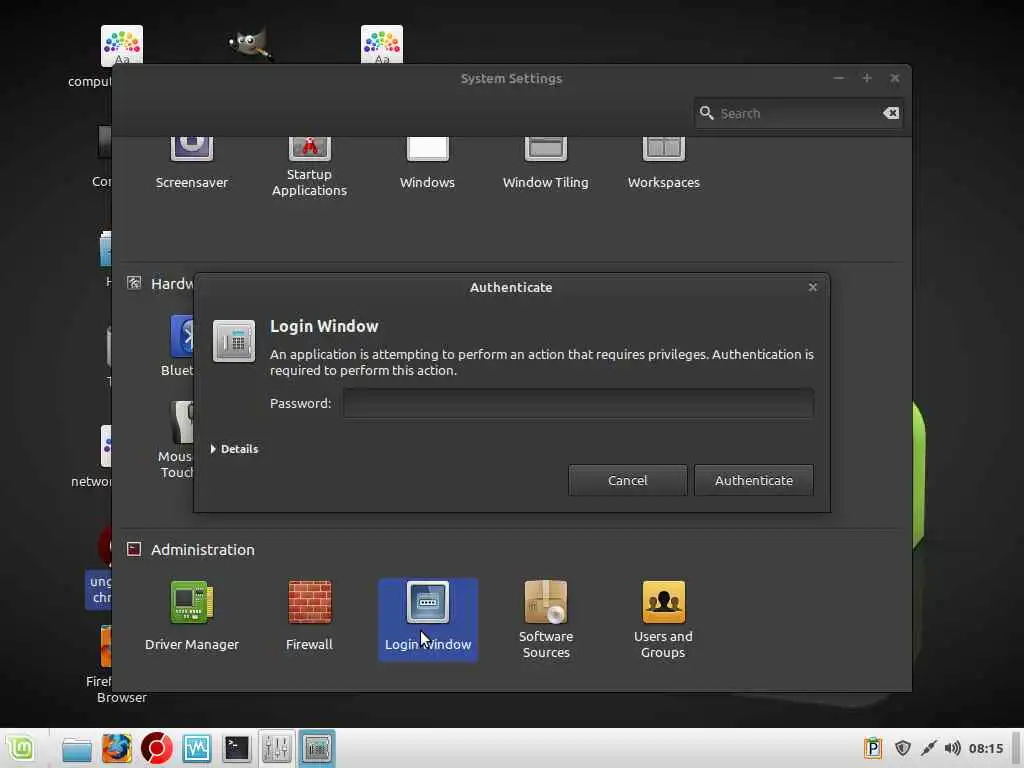Focus the Password input field

click(579, 403)
